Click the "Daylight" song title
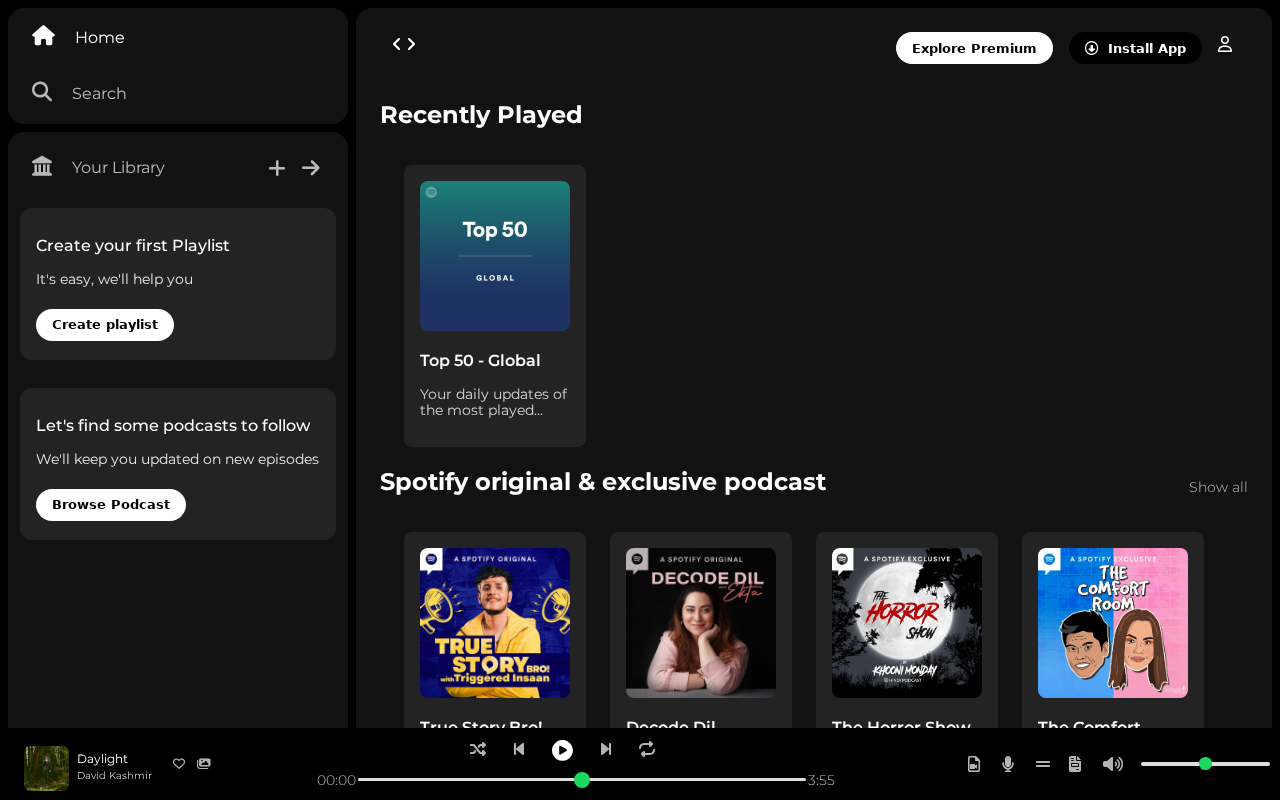Screen dimensions: 1280x800 [102, 759]
